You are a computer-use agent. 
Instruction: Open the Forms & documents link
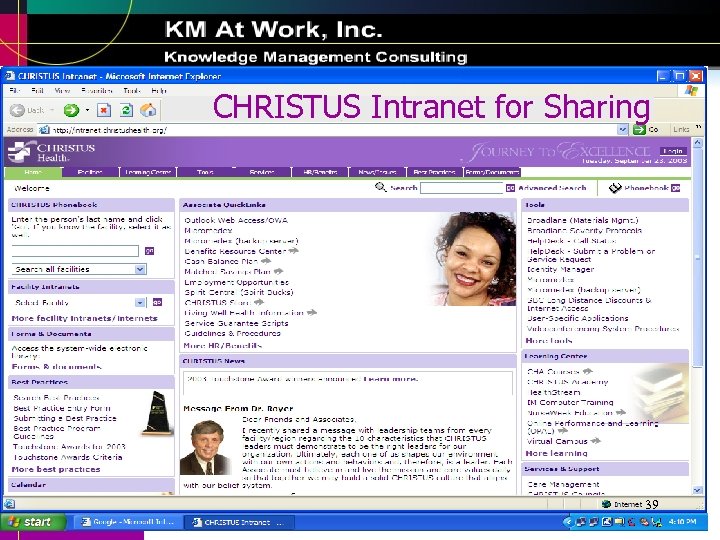click(56, 366)
